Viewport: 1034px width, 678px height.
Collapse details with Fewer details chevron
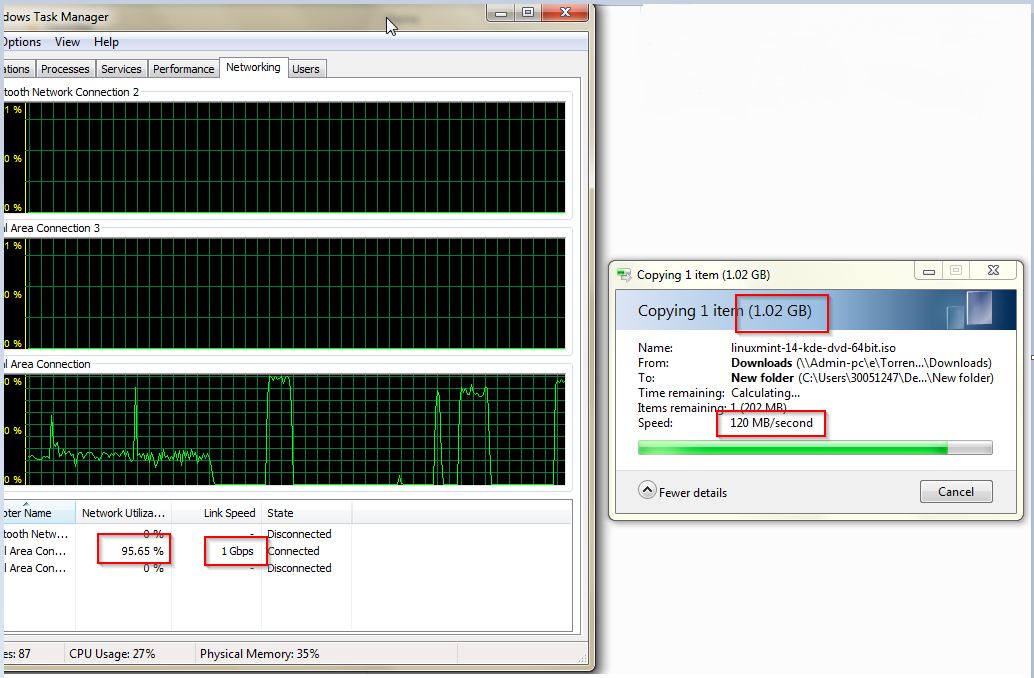(x=647, y=491)
